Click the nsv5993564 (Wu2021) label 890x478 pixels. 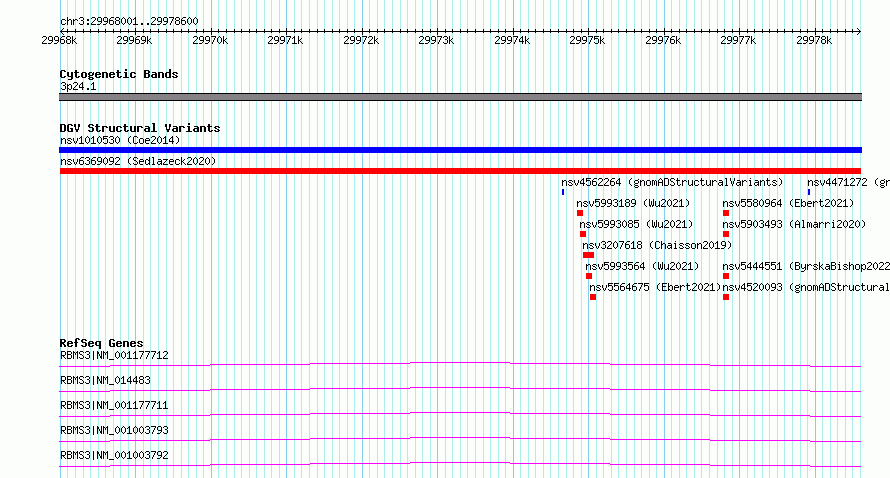[642, 266]
